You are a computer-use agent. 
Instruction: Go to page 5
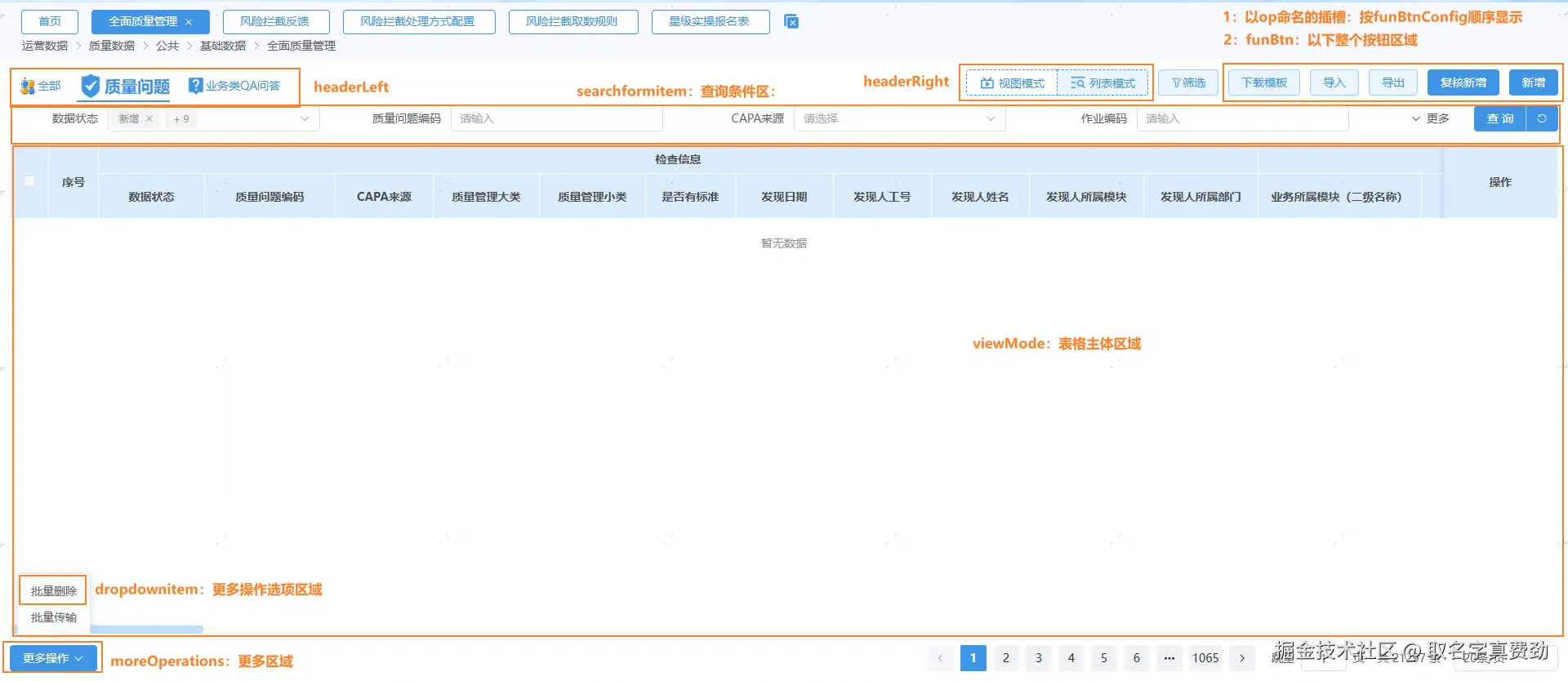(1104, 658)
